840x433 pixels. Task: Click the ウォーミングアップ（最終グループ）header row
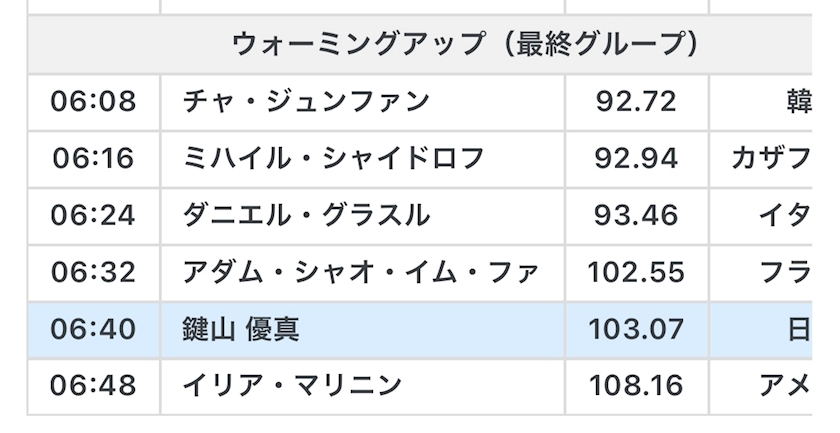click(x=464, y=44)
